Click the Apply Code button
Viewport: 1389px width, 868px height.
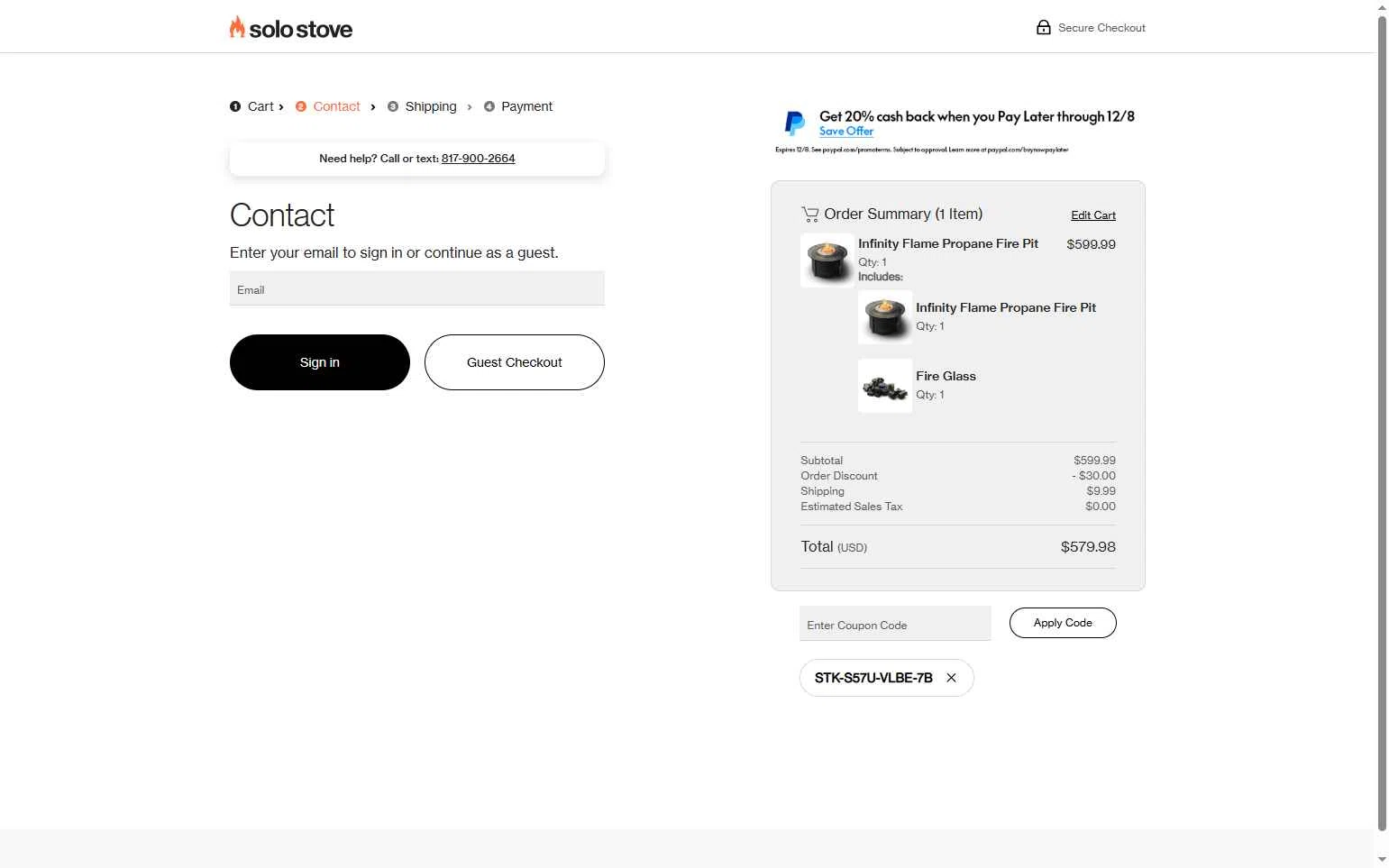coord(1063,623)
